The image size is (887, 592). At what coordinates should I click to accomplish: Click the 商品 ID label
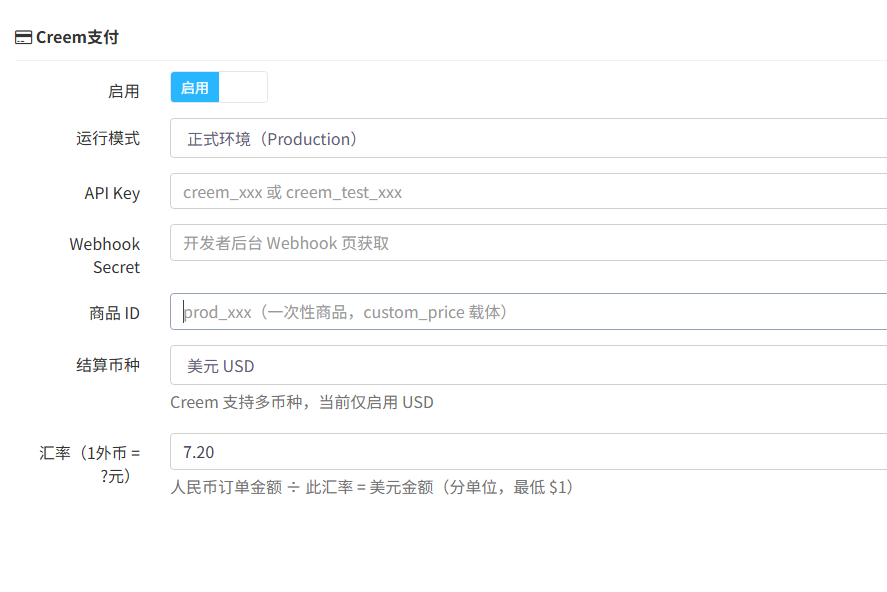coord(114,313)
